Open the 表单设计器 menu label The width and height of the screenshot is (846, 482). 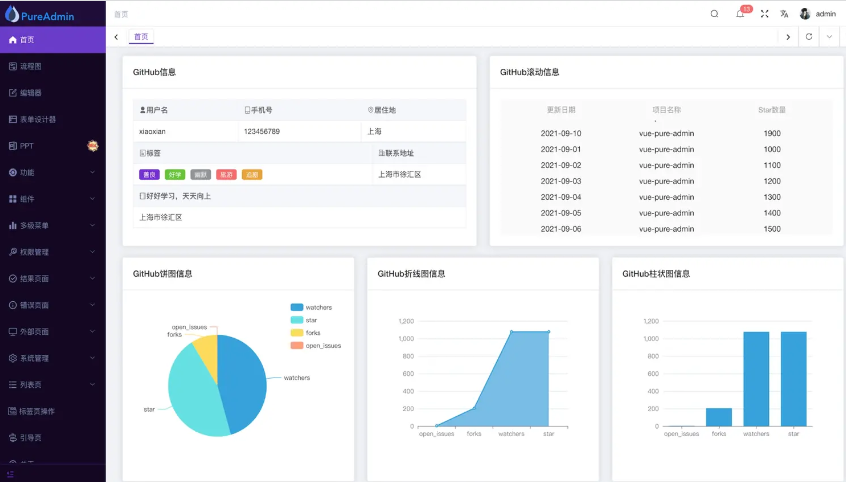[38, 119]
